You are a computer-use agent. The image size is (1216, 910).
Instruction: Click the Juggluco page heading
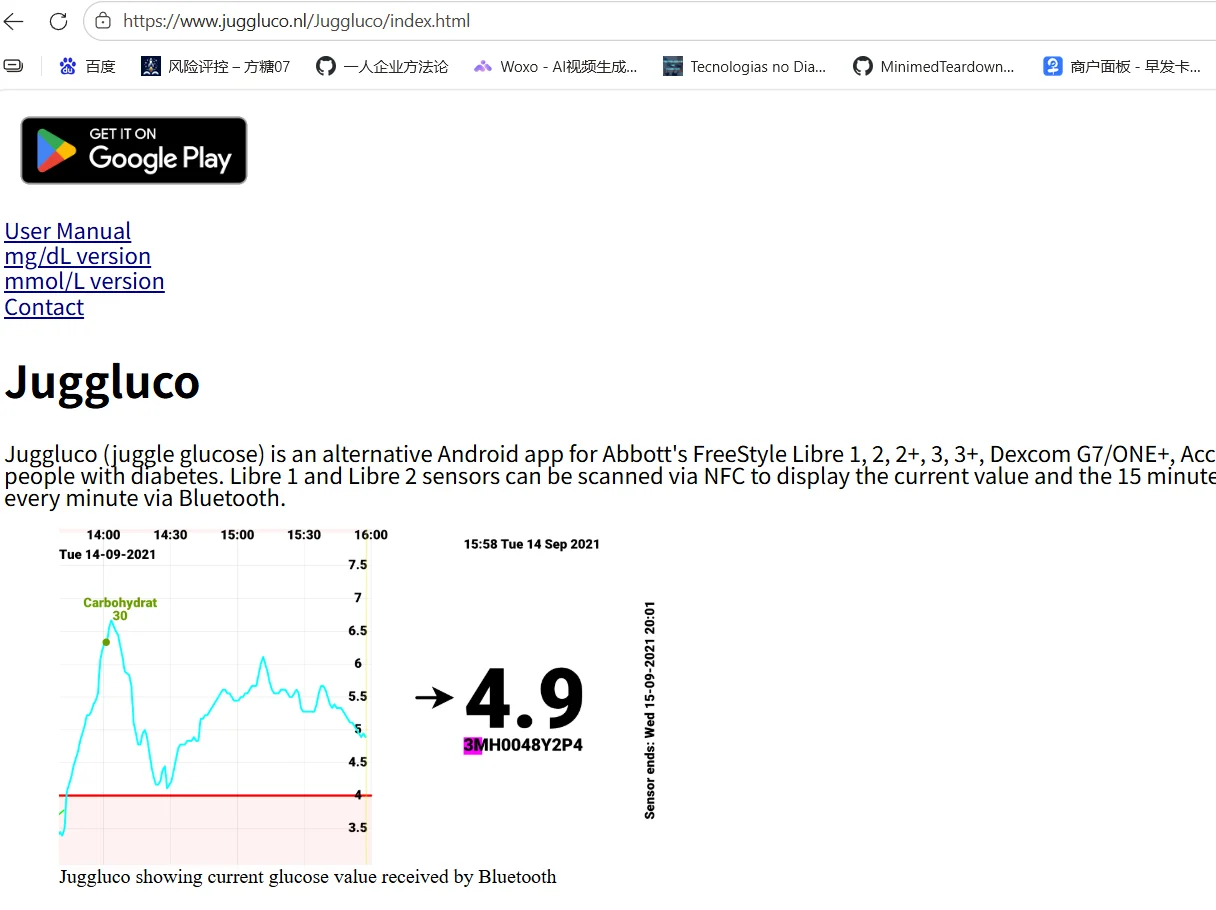coord(102,381)
